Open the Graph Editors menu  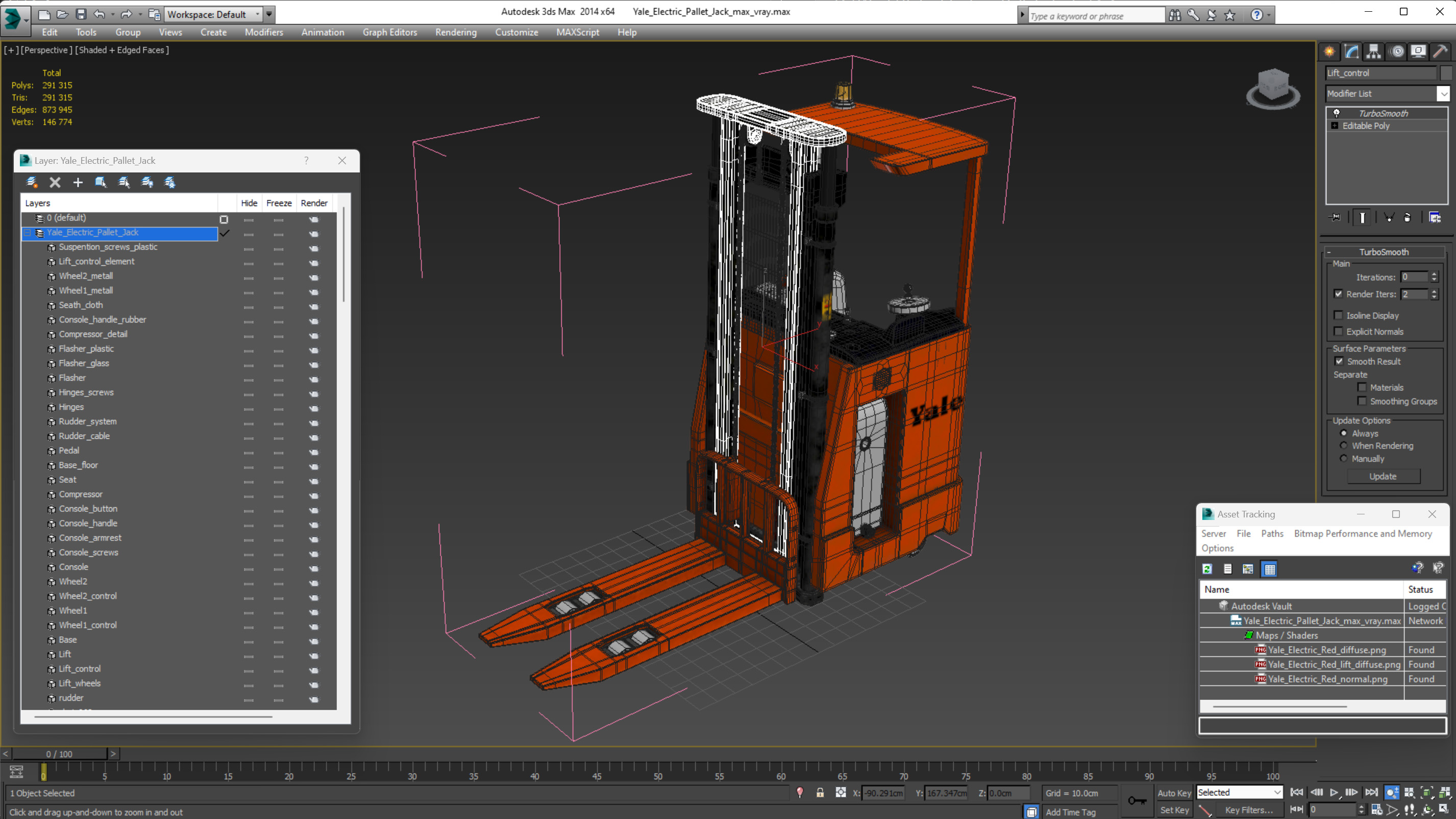[x=390, y=32]
